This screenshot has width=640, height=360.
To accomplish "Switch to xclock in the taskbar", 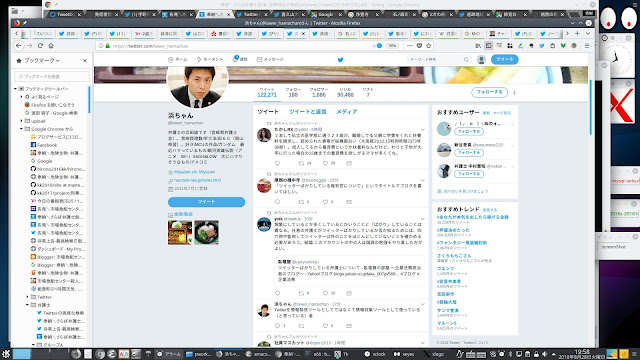I will 376,354.
